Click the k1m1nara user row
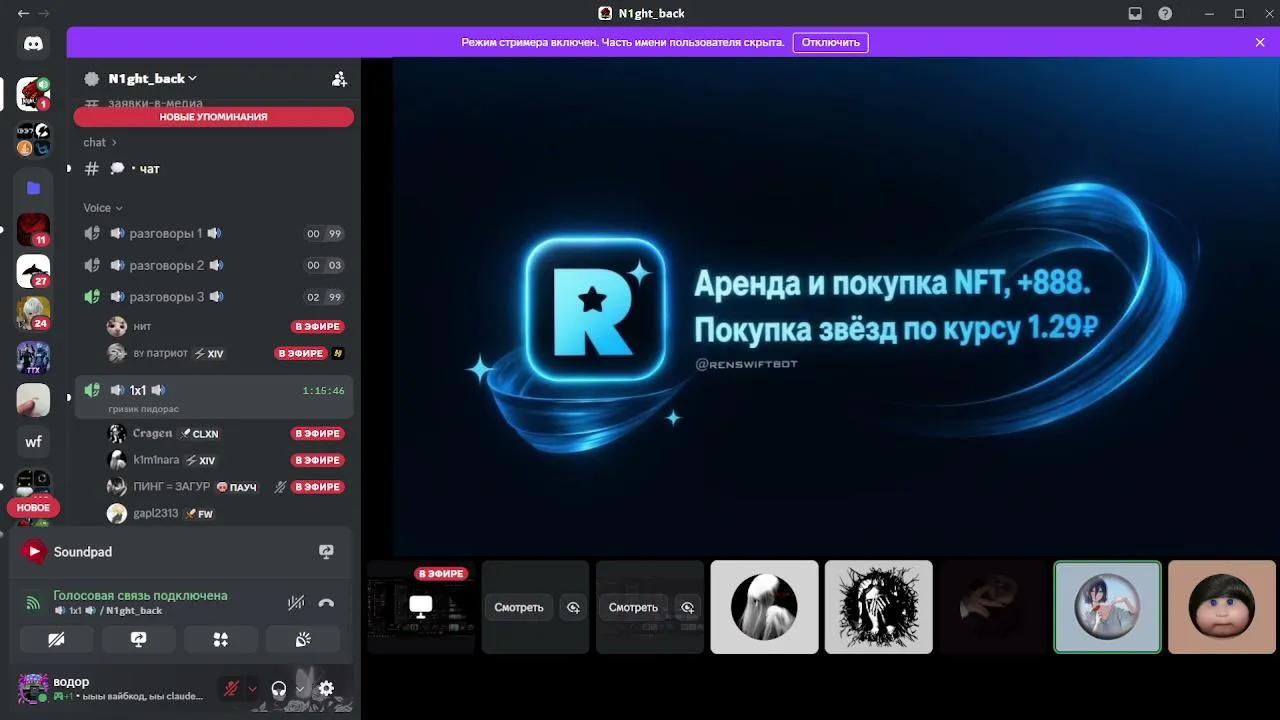 (226, 460)
